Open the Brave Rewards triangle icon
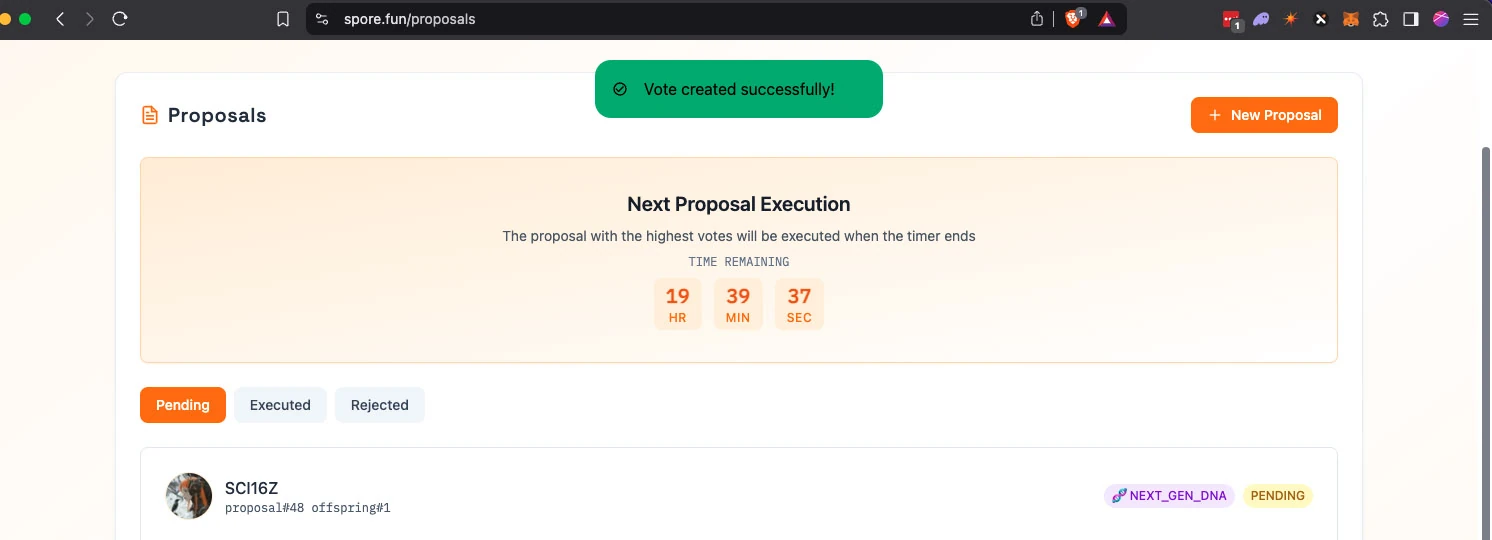 click(x=1106, y=19)
